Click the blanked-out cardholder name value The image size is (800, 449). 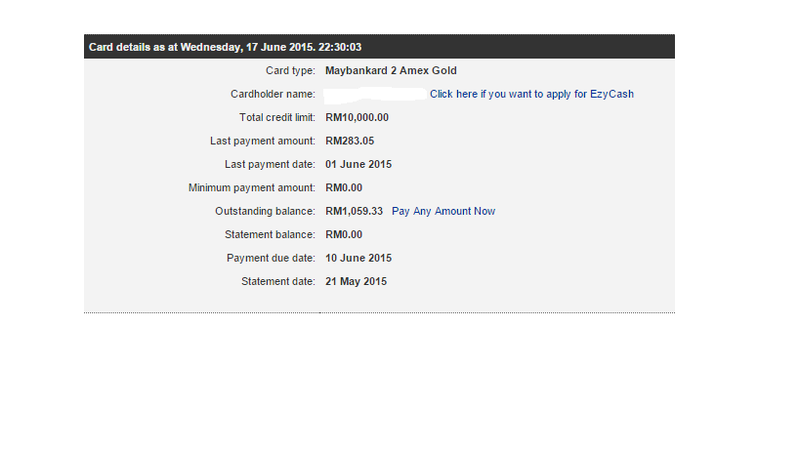[374, 94]
